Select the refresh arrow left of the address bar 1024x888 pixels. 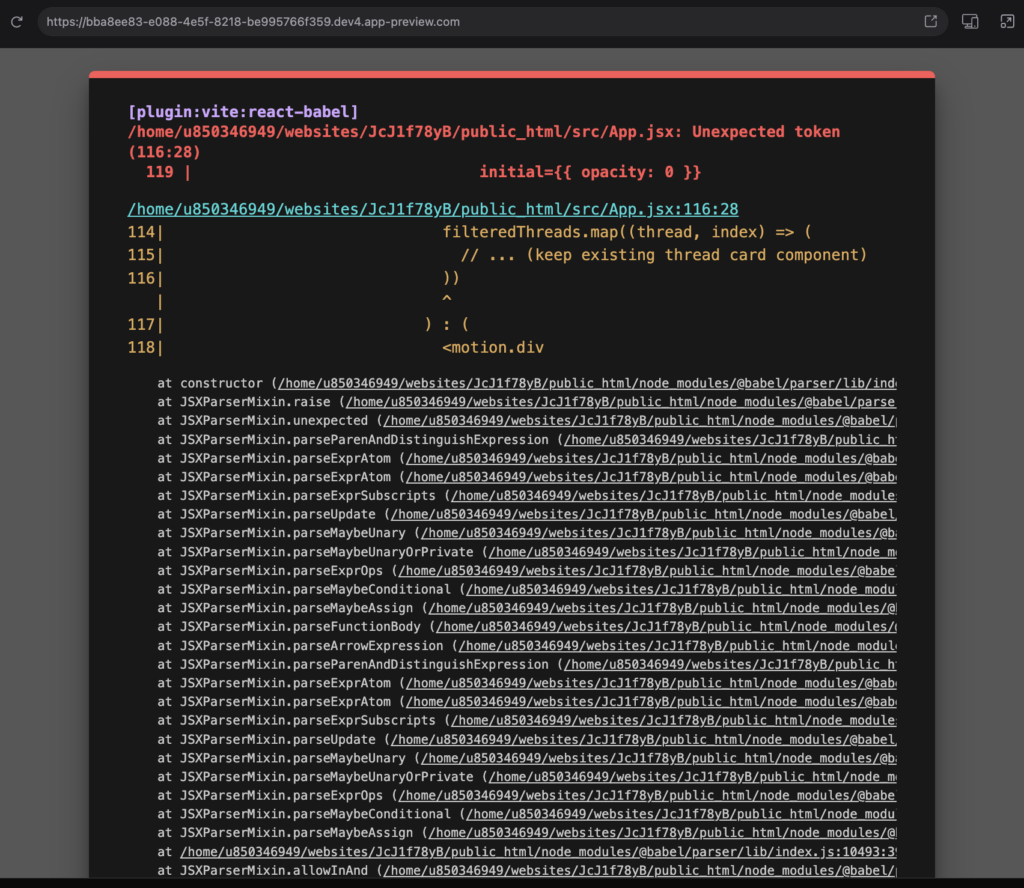click(x=17, y=20)
